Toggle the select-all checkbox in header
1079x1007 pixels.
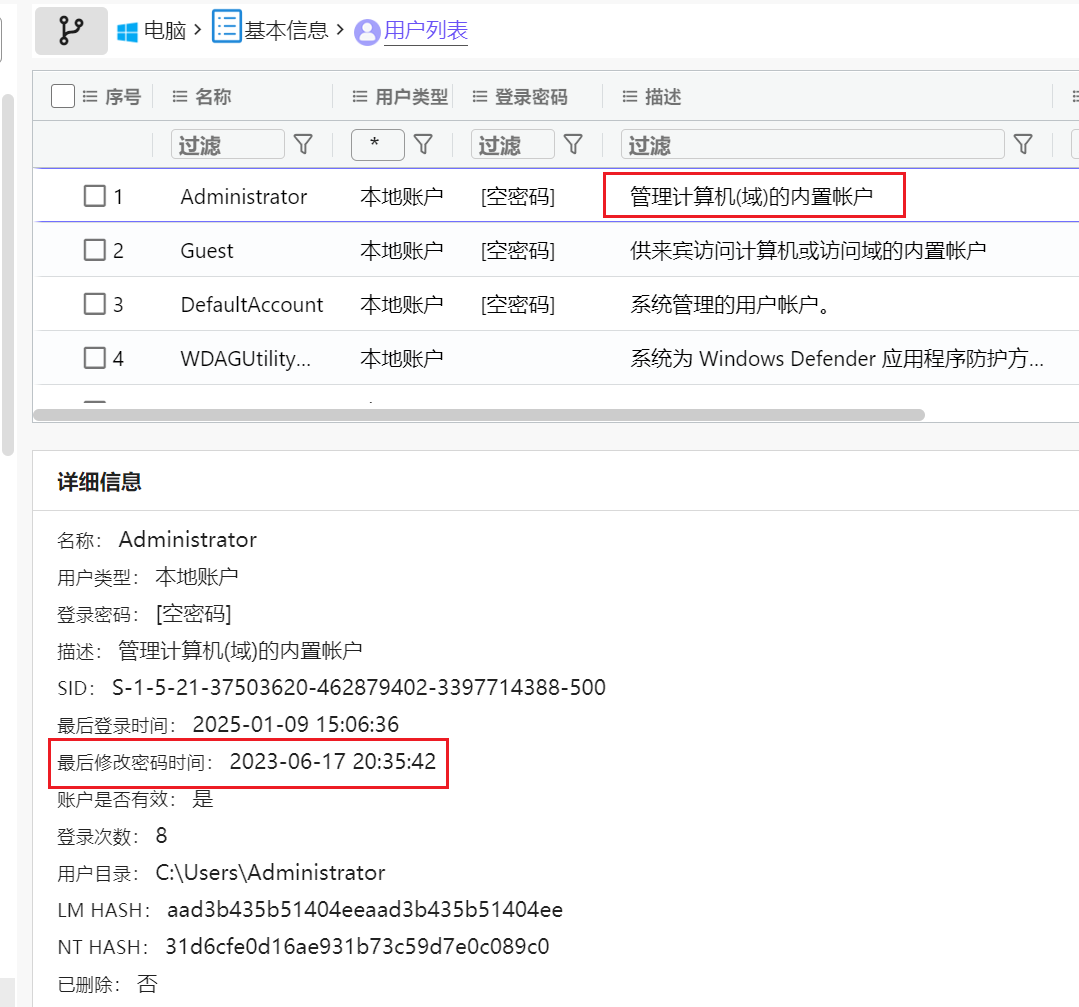pos(63,96)
